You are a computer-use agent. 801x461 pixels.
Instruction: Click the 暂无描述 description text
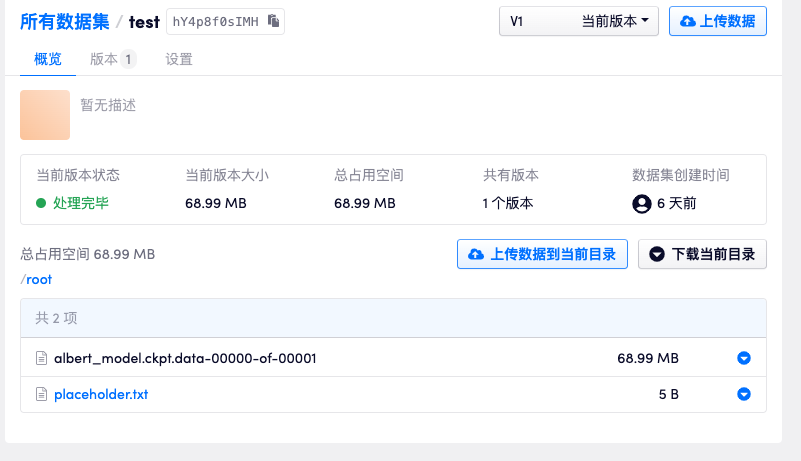[108, 105]
